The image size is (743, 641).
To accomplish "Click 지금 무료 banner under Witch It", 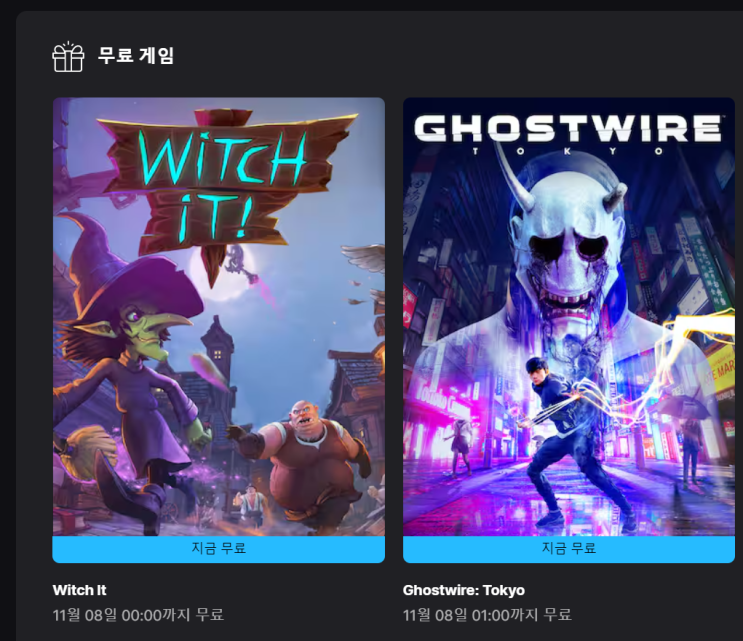I will [x=218, y=549].
